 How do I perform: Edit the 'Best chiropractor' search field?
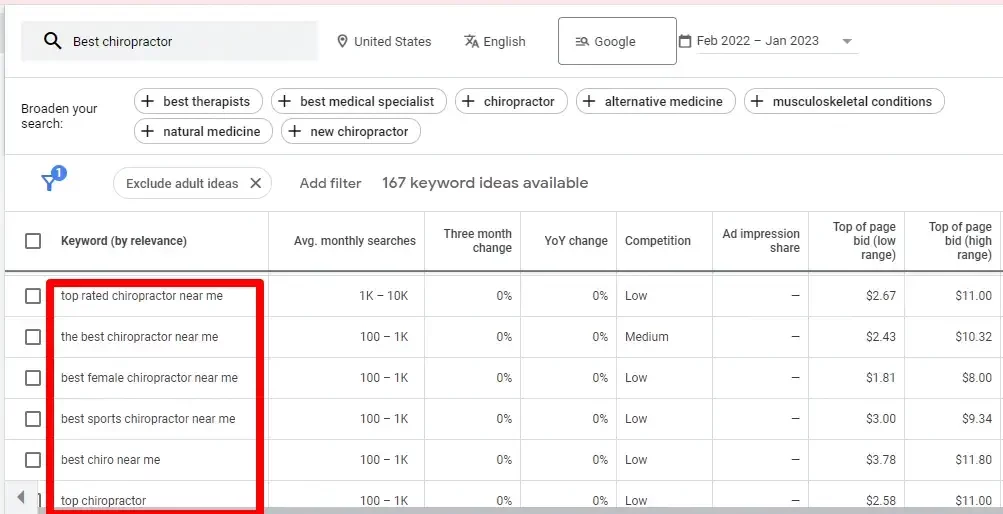170,41
